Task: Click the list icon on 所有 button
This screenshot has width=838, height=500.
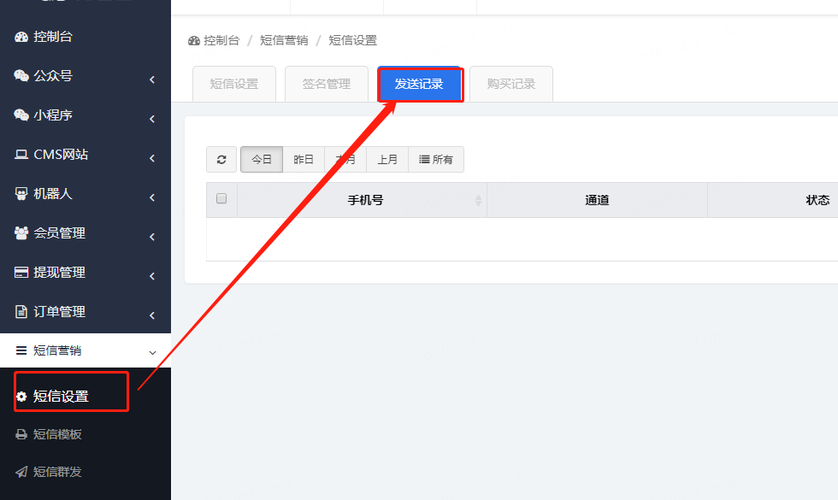Action: tap(424, 159)
